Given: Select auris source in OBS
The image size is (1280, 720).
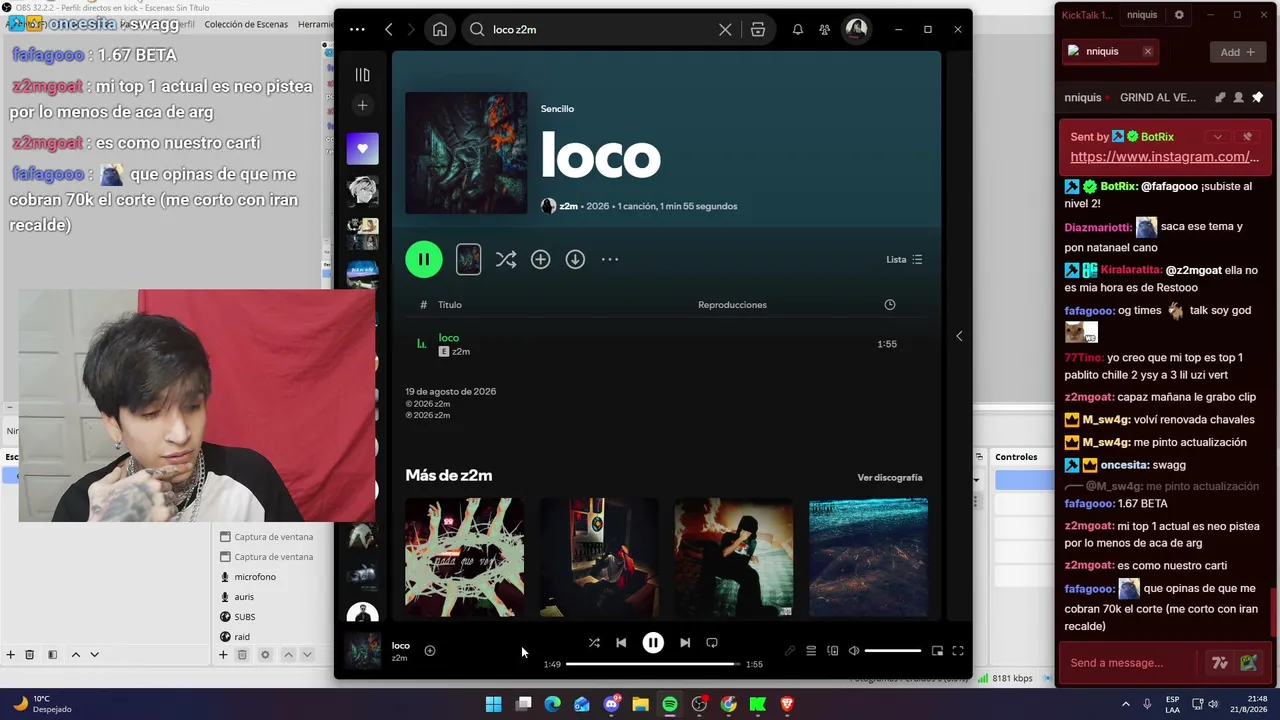Looking at the screenshot, I should tap(244, 597).
